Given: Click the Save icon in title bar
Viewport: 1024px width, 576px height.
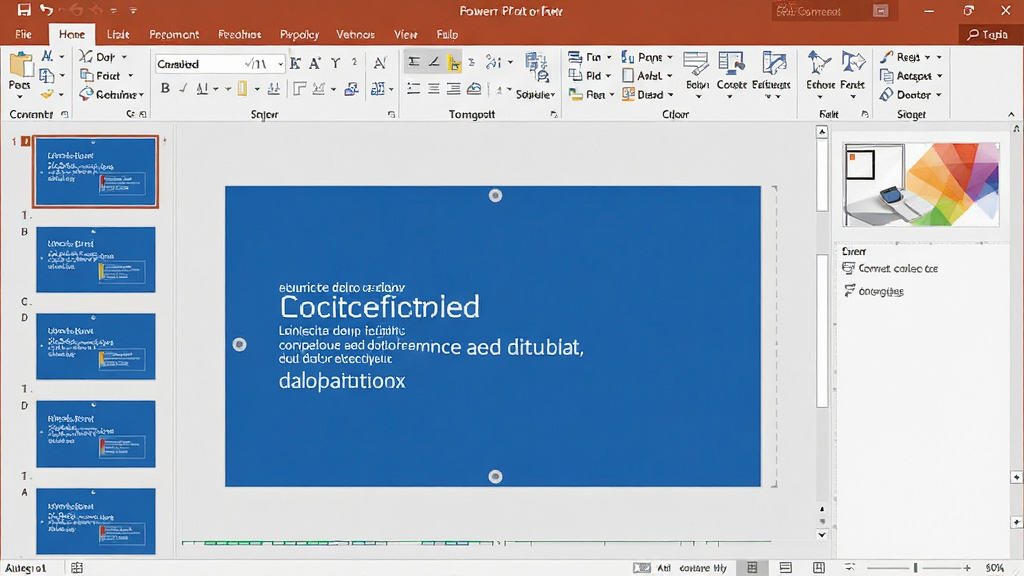Looking at the screenshot, I should pos(24,10).
